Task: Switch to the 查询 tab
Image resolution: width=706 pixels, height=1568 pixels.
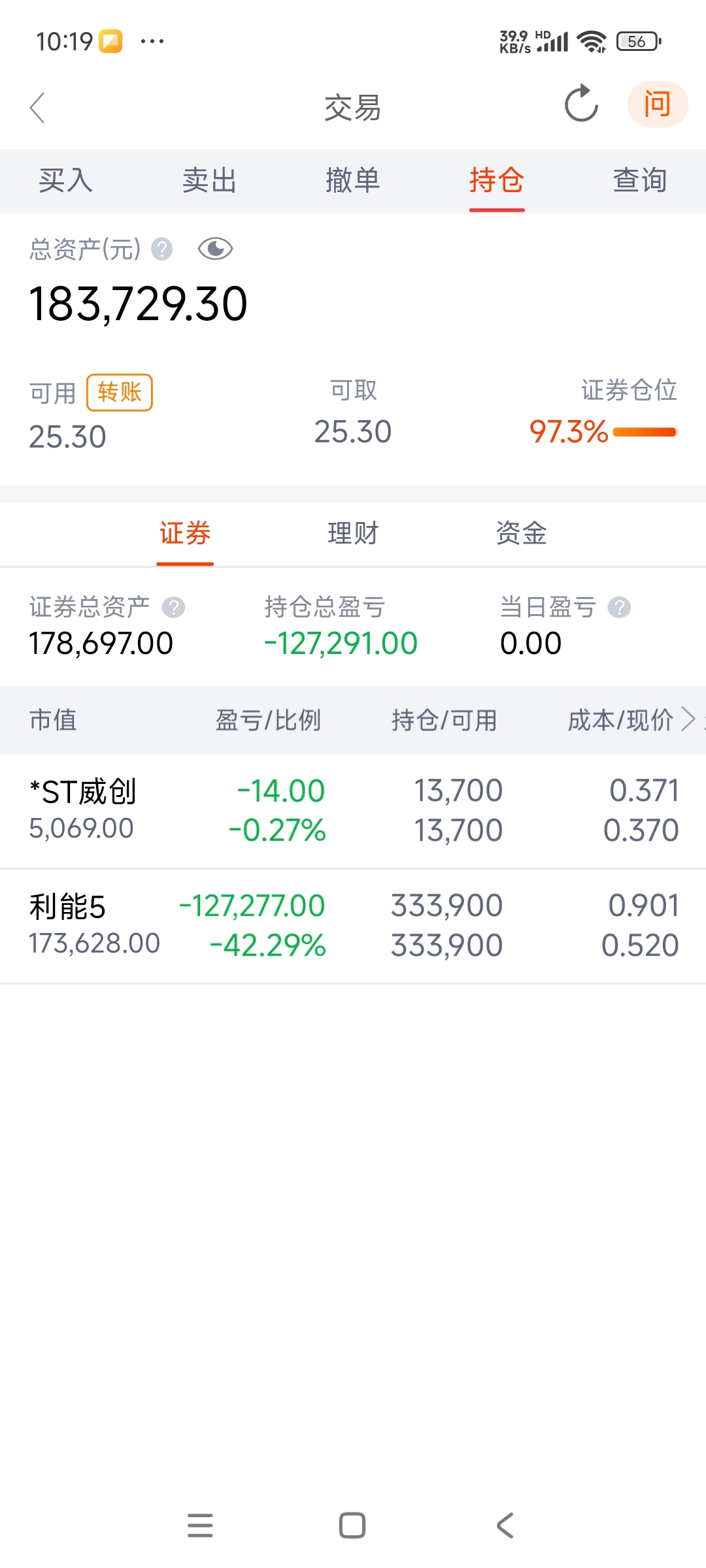Action: [640, 180]
